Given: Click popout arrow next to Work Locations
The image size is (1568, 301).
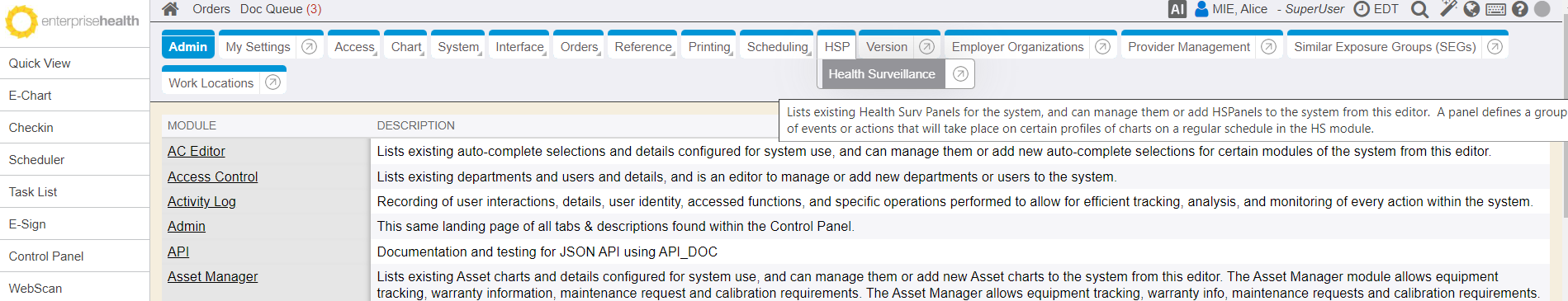Looking at the screenshot, I should click(272, 82).
